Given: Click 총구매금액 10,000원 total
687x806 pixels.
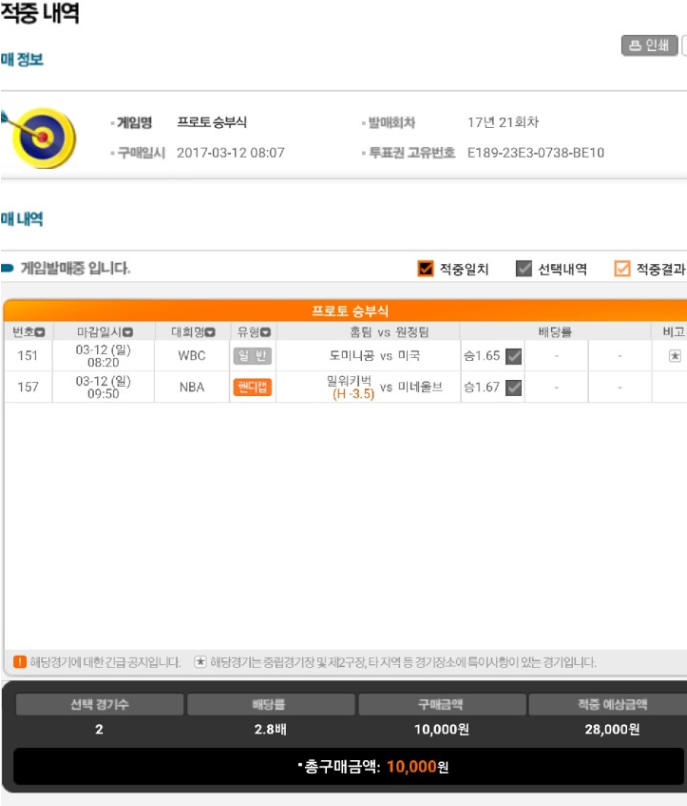Looking at the screenshot, I should pyautogui.click(x=373, y=766).
